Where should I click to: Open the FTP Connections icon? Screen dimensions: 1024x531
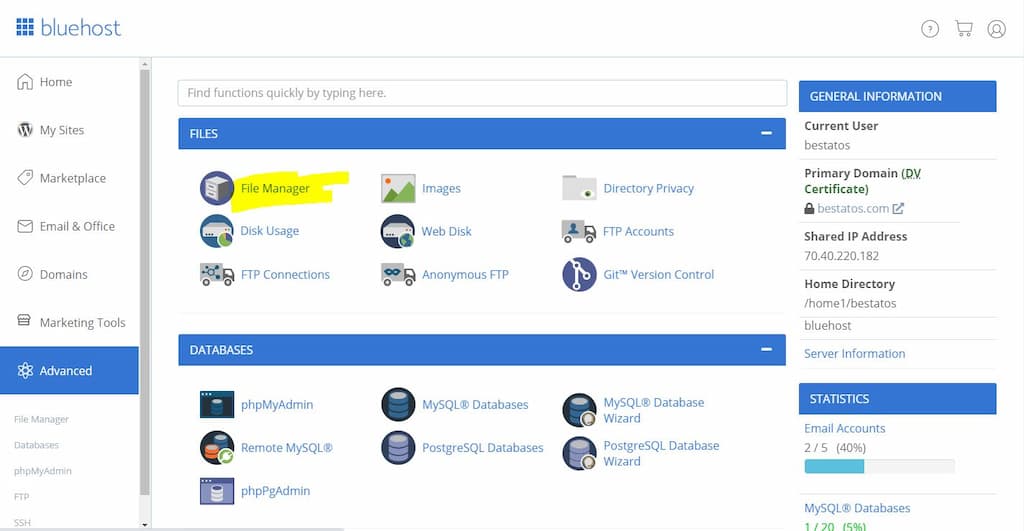tap(217, 274)
